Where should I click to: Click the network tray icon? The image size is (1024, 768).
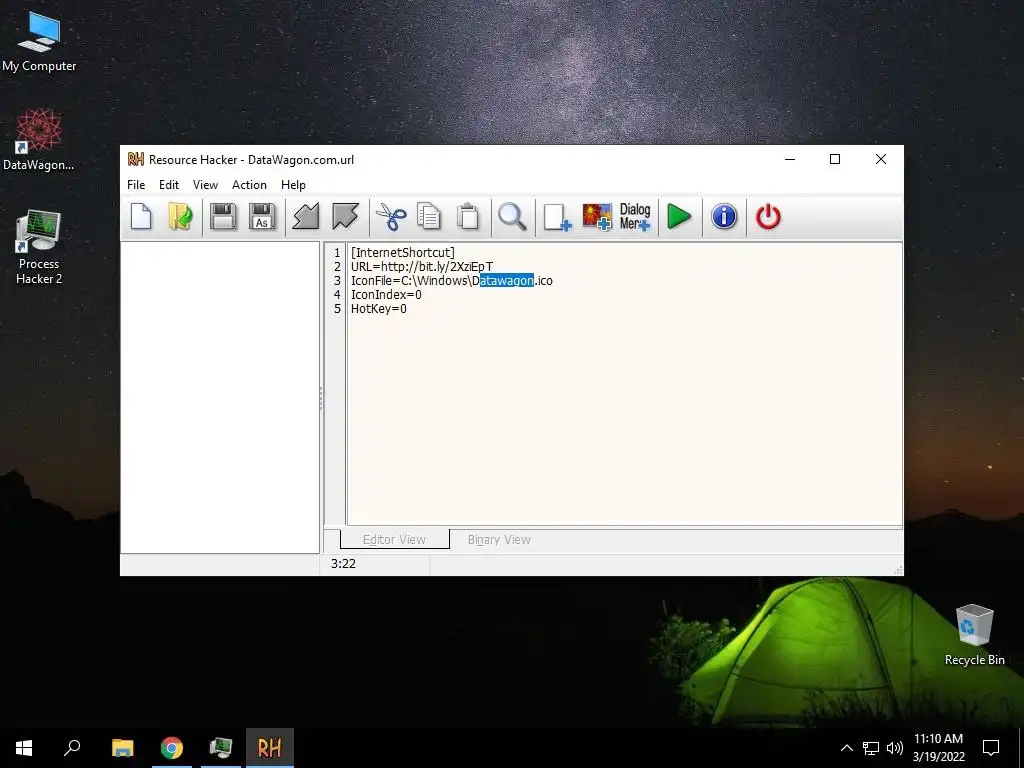coord(871,748)
